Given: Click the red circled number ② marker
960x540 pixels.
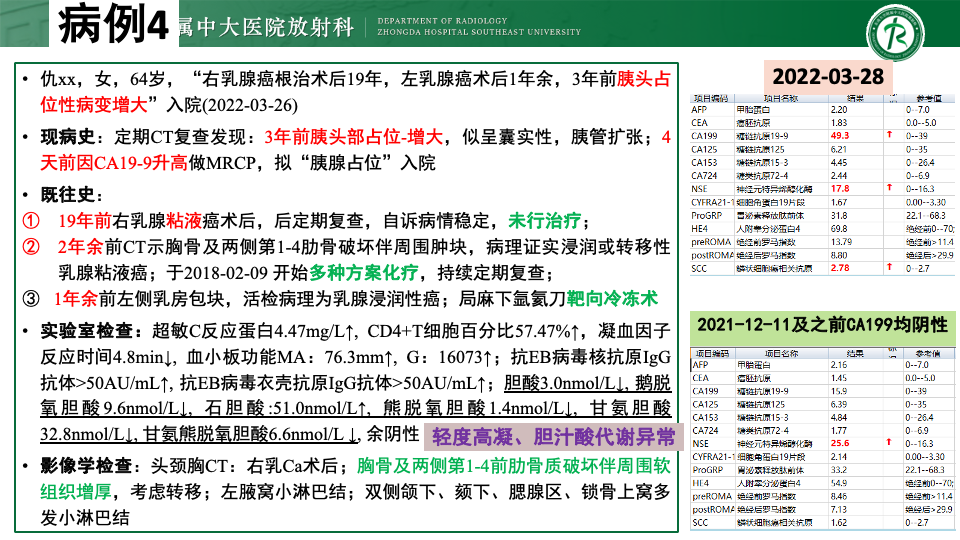Looking at the screenshot, I should tap(31, 247).
